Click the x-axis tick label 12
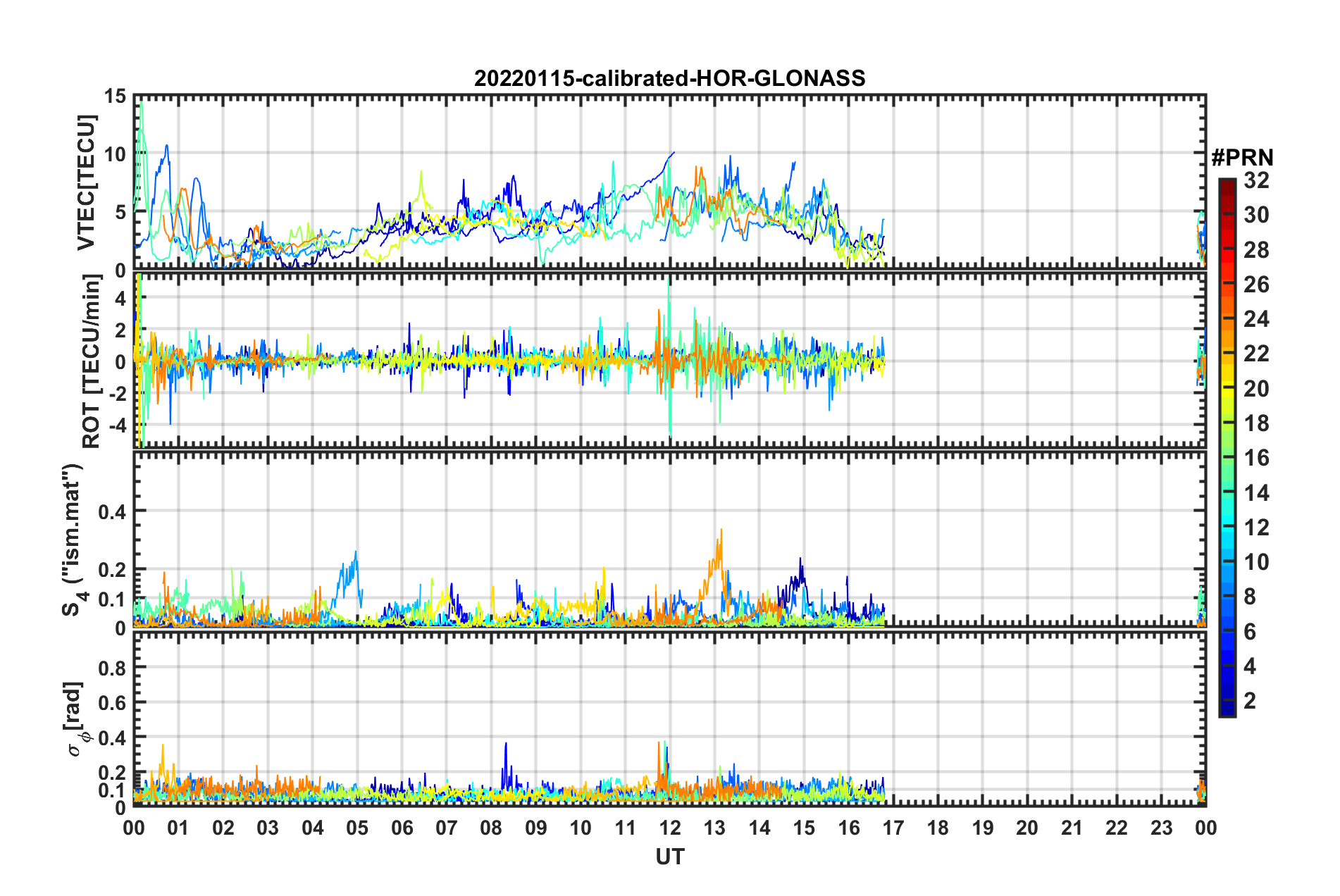Viewport: 1340px width, 896px height. click(669, 828)
